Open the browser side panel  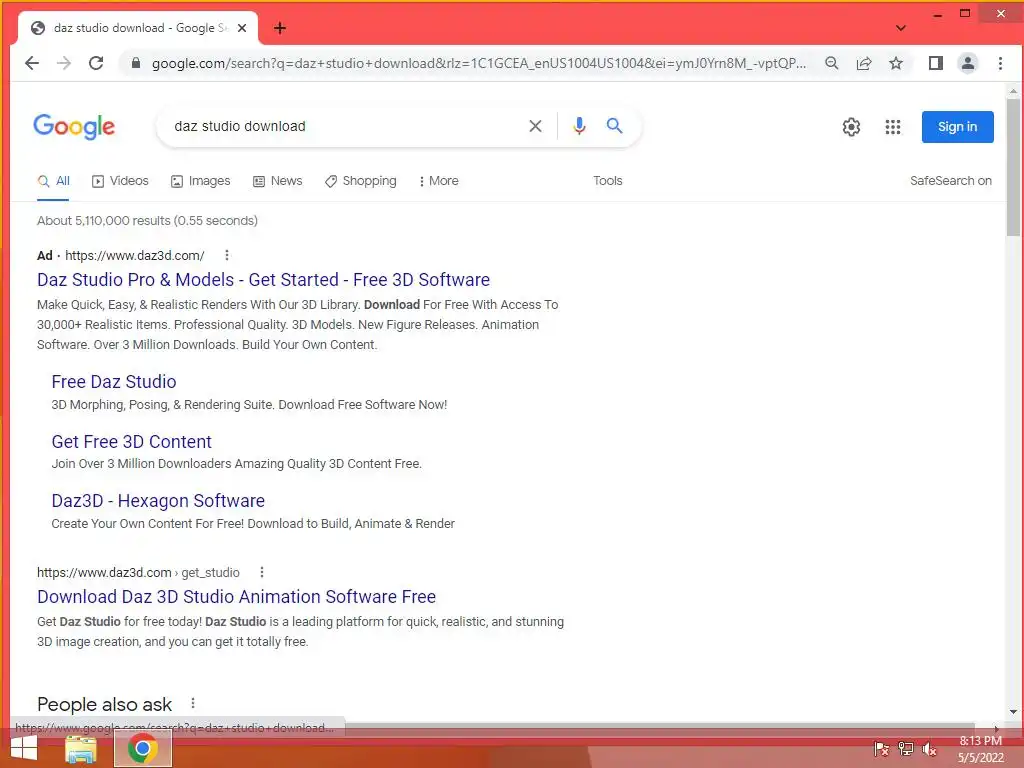pyautogui.click(x=935, y=63)
